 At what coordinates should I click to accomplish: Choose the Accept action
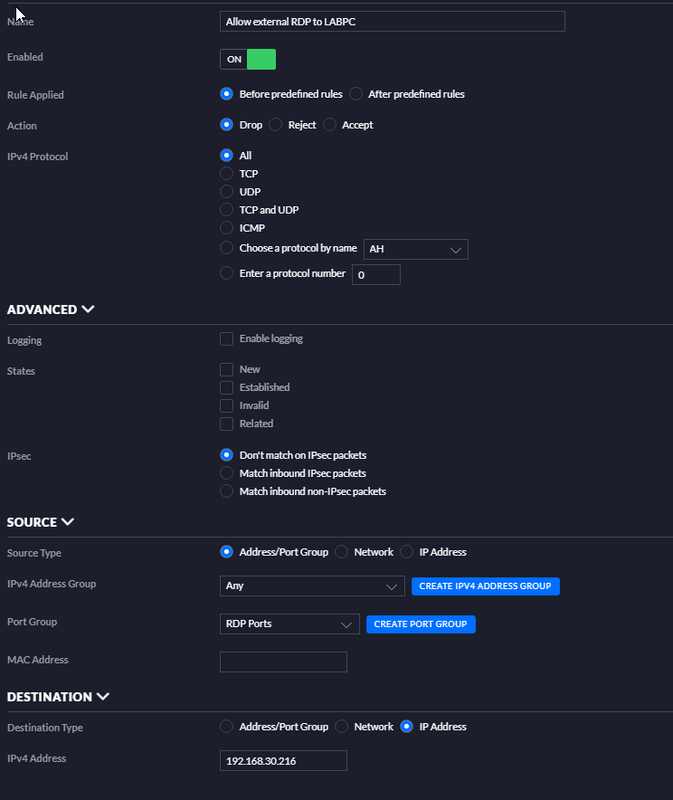point(330,125)
